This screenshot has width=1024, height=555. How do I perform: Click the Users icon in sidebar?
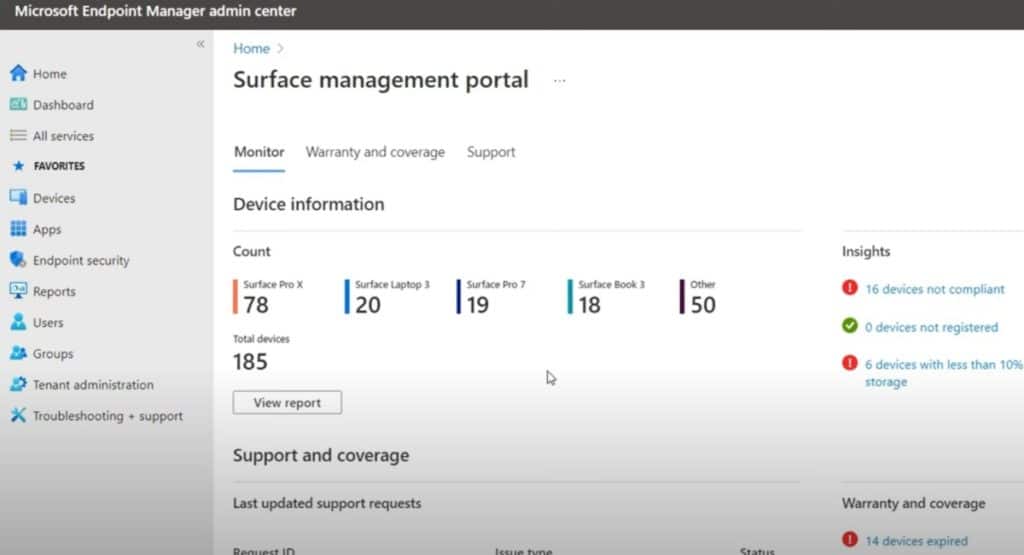coord(18,322)
